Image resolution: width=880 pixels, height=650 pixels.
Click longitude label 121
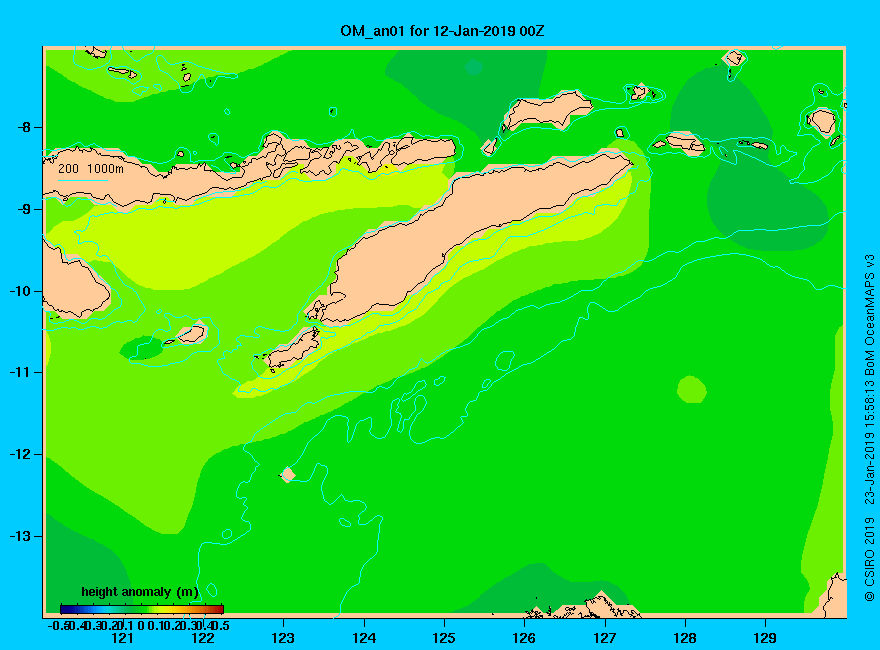[122, 638]
